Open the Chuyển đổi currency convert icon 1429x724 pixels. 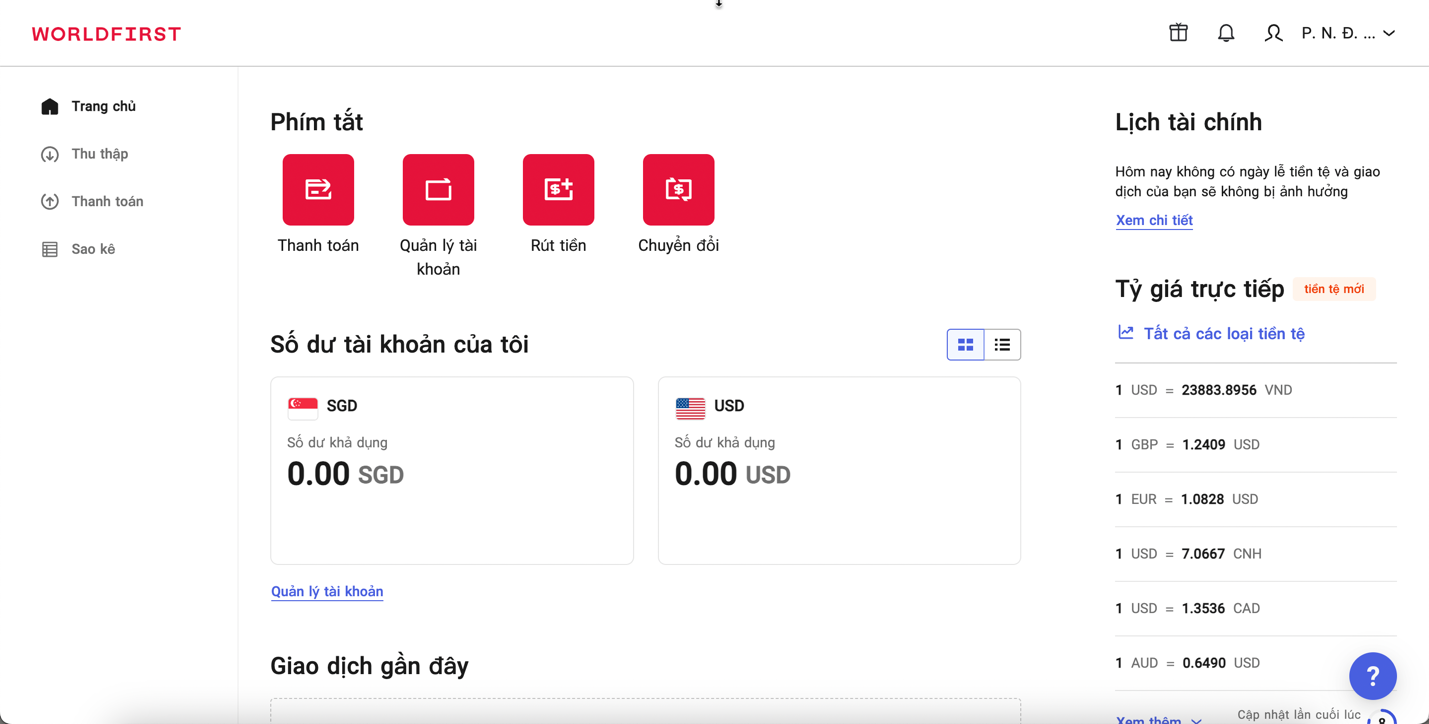(678, 190)
